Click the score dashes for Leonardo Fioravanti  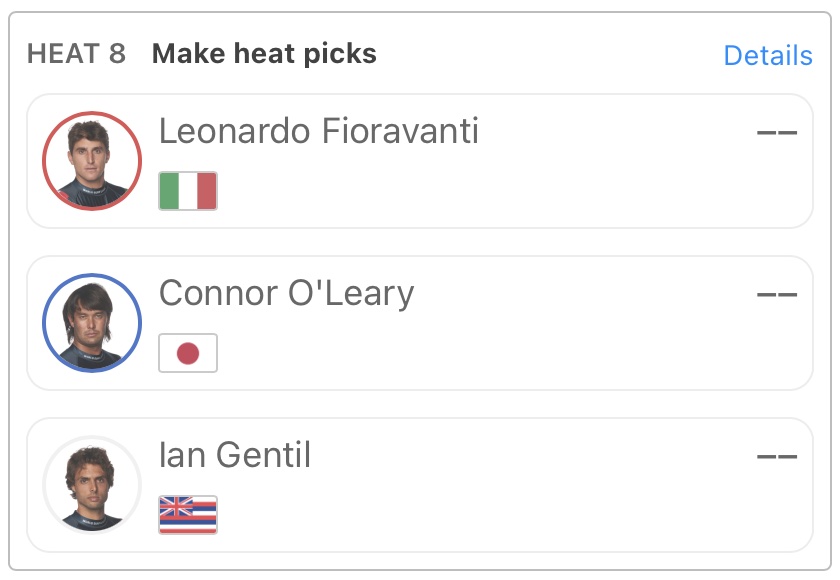point(777,132)
